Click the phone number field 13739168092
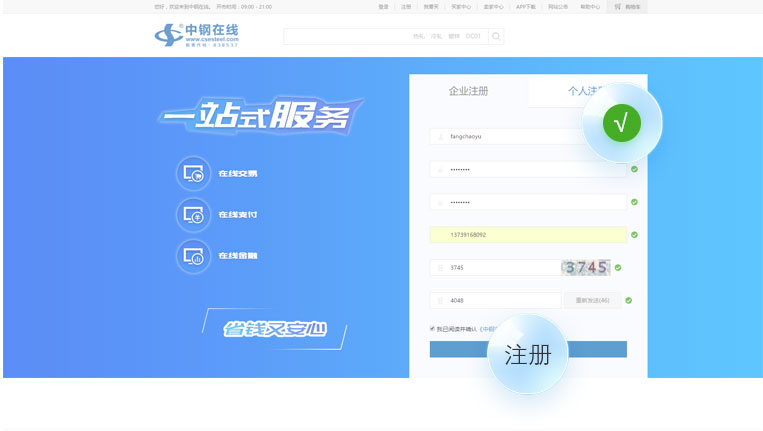 coord(528,234)
